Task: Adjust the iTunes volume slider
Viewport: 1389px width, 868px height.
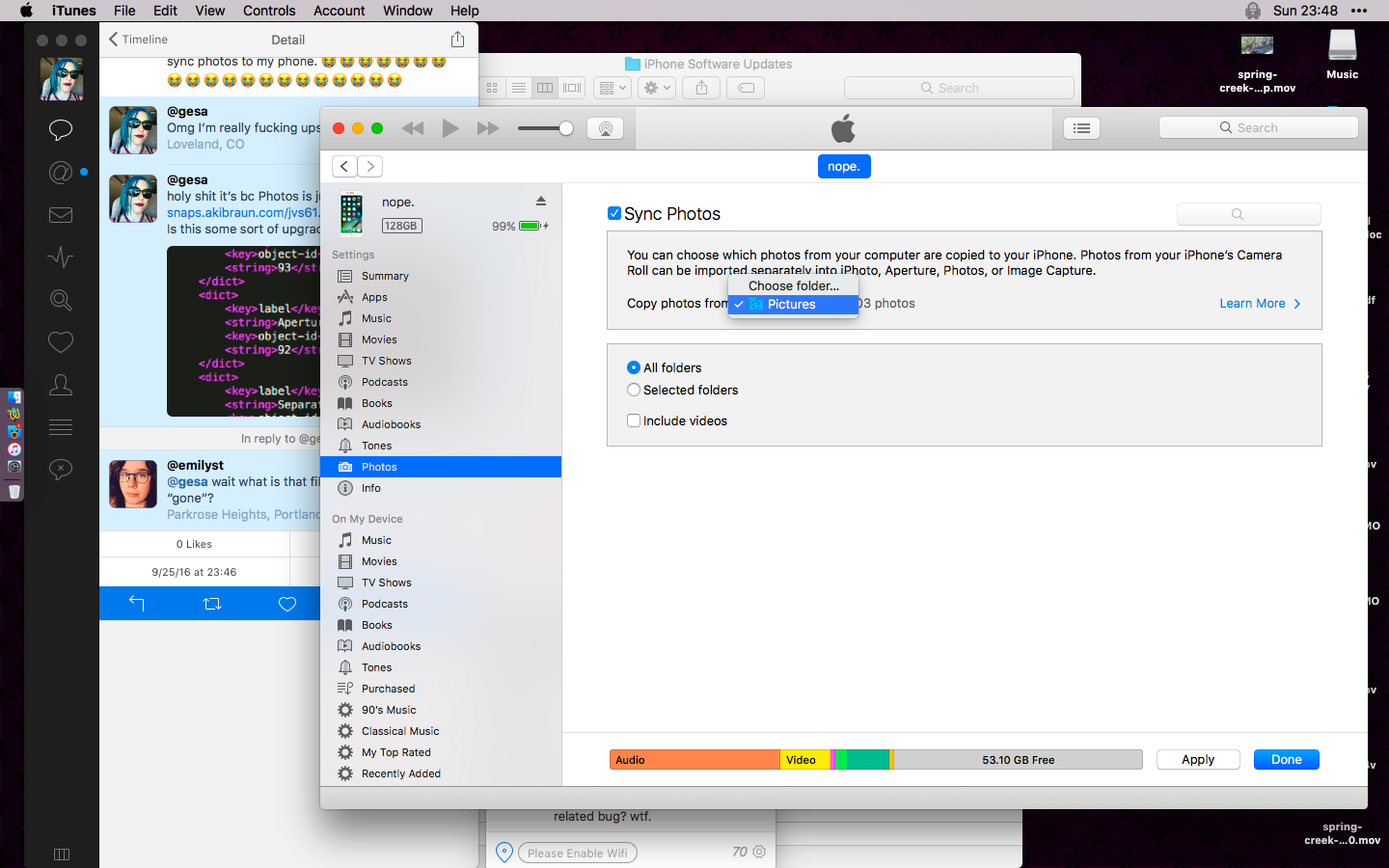Action: [546, 128]
